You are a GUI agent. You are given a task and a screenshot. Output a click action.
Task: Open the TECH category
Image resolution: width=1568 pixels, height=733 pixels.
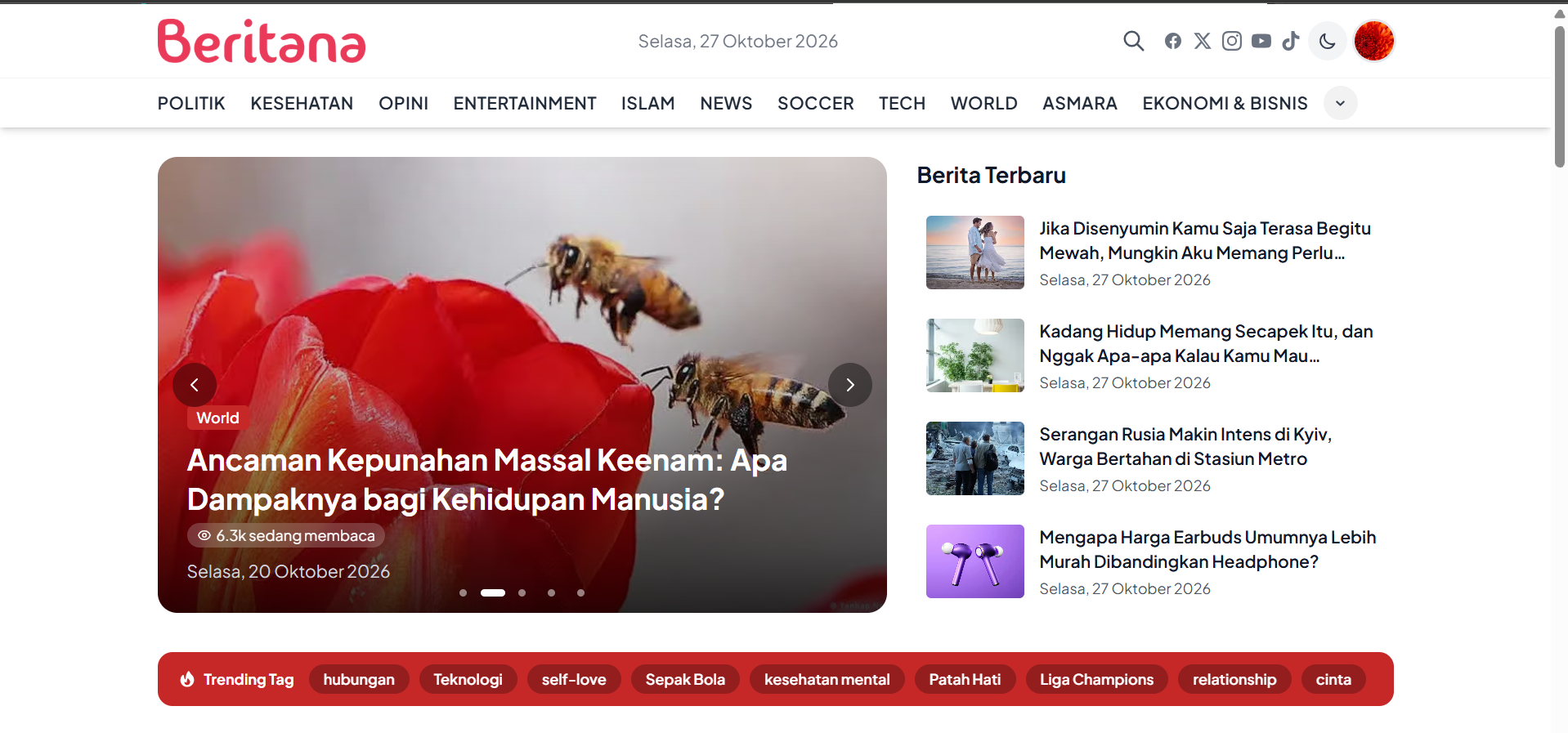click(903, 104)
